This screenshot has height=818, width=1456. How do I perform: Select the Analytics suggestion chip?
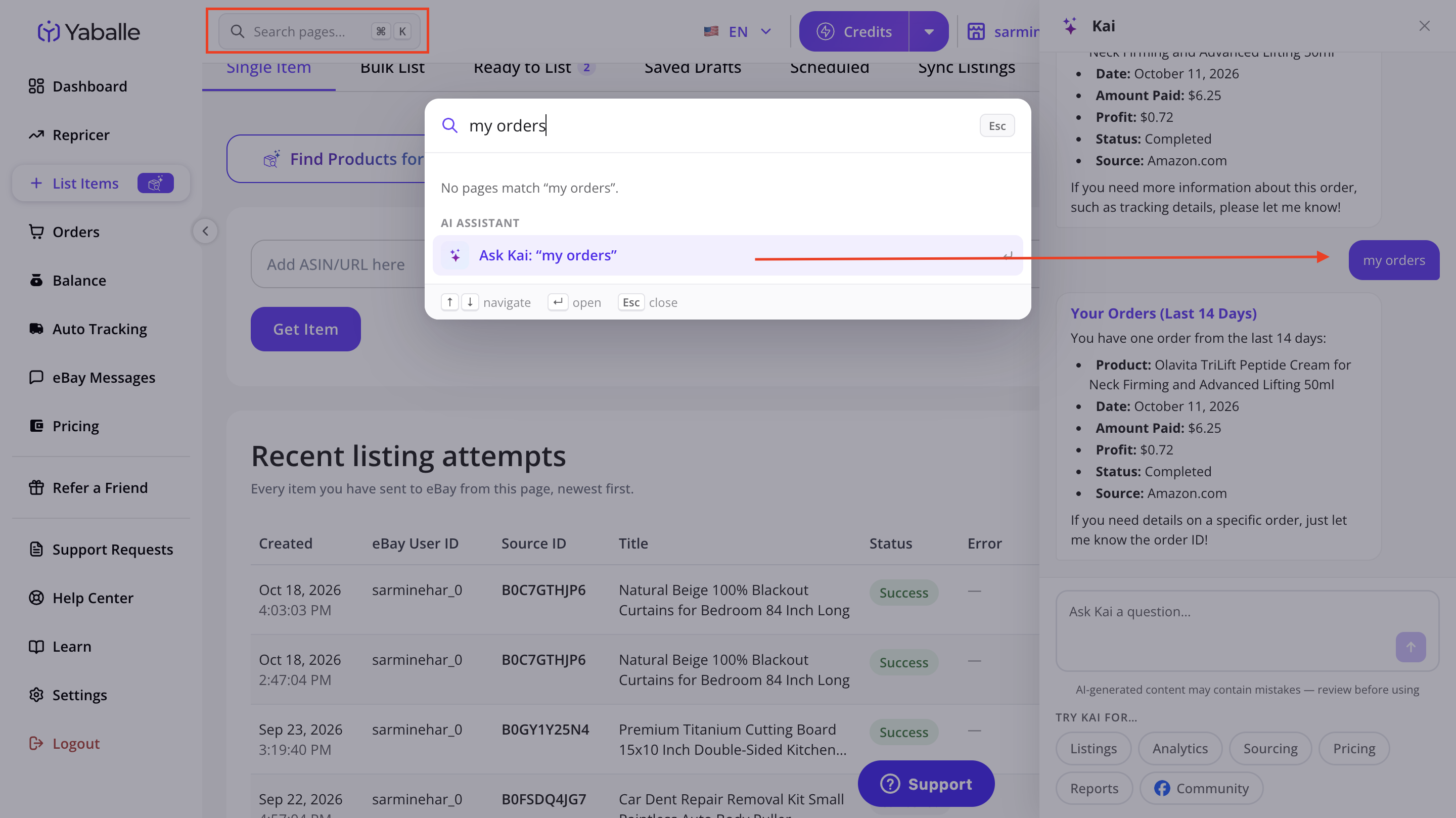[x=1179, y=748]
